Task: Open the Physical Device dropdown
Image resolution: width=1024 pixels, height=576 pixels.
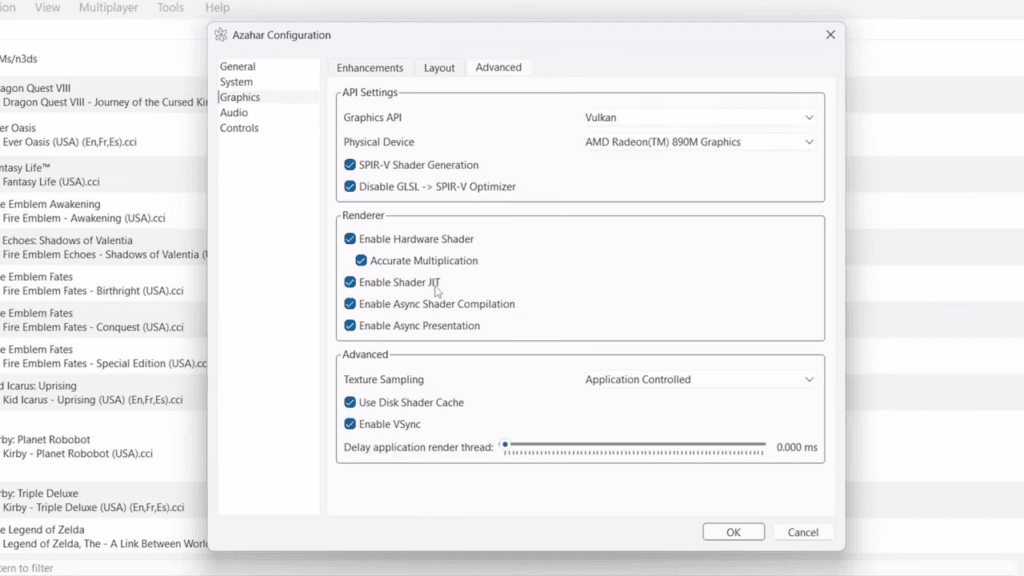Action: coord(699,142)
